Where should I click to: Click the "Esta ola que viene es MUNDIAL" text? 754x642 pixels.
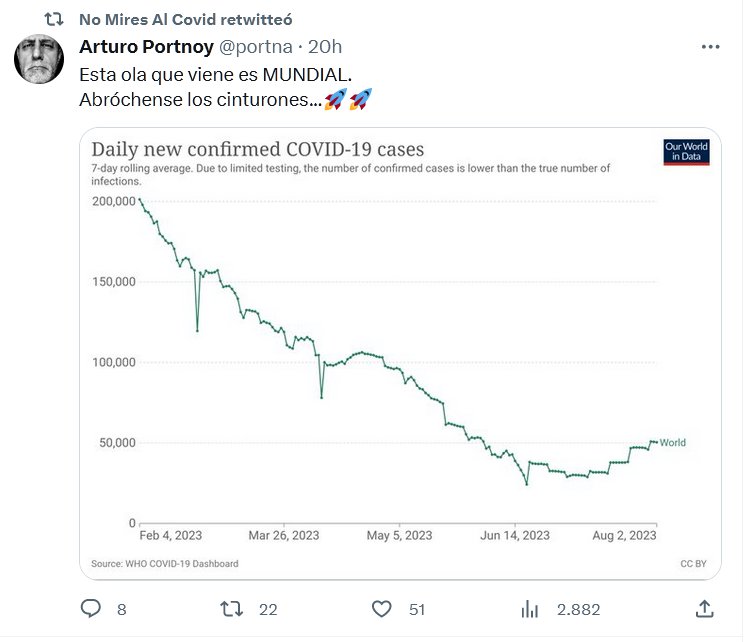pyautogui.click(x=216, y=74)
